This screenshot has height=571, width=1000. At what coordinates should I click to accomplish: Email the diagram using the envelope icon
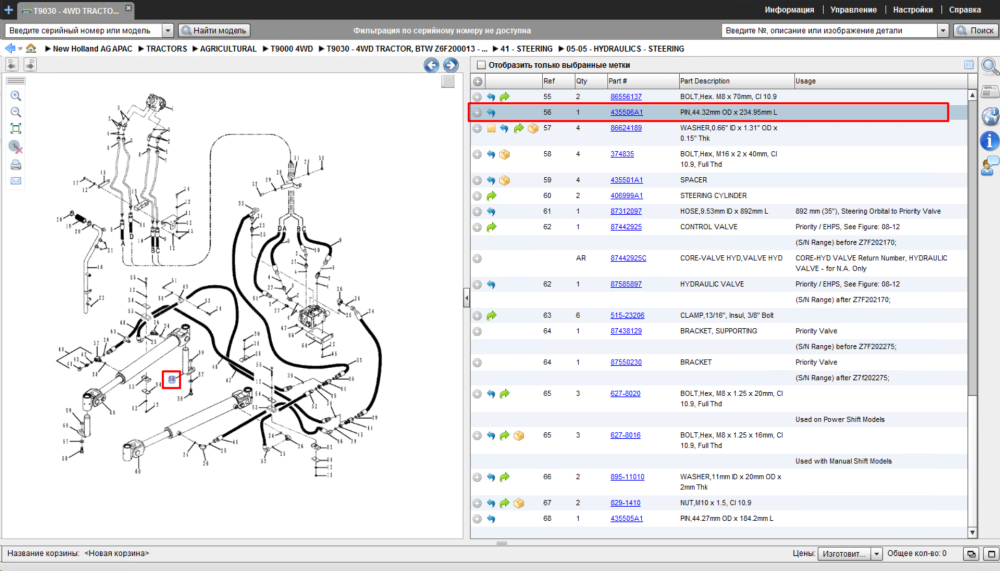(16, 181)
